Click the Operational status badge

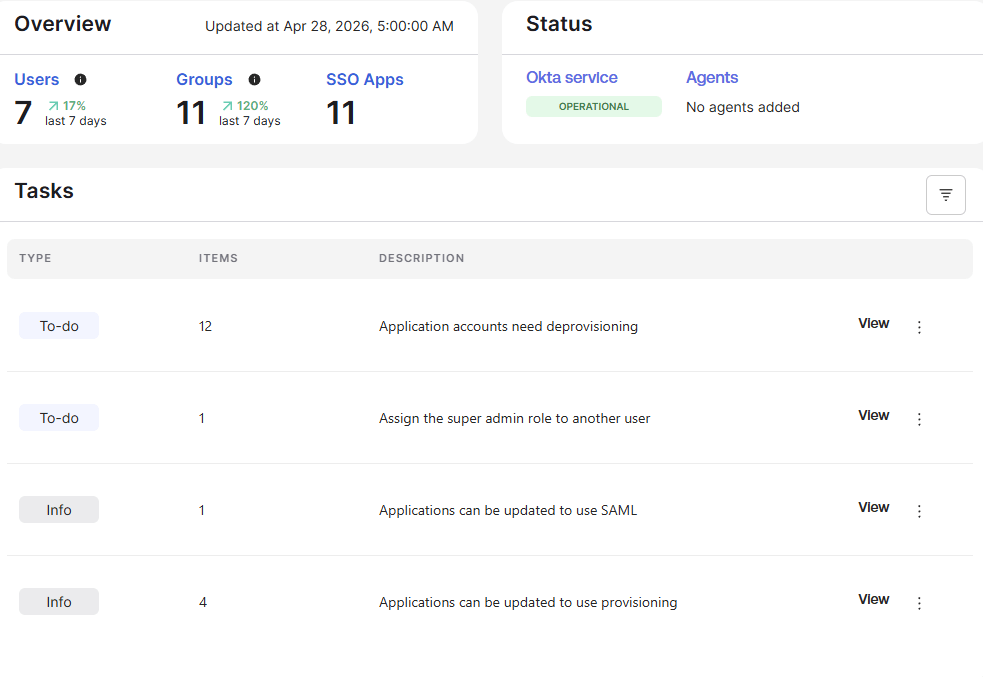[594, 107]
